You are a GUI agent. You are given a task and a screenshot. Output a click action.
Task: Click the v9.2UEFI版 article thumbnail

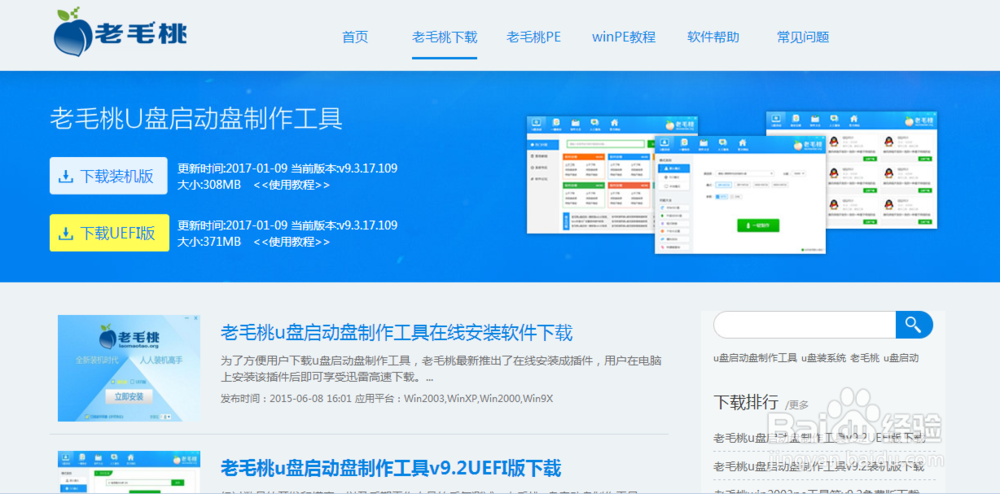point(129,472)
